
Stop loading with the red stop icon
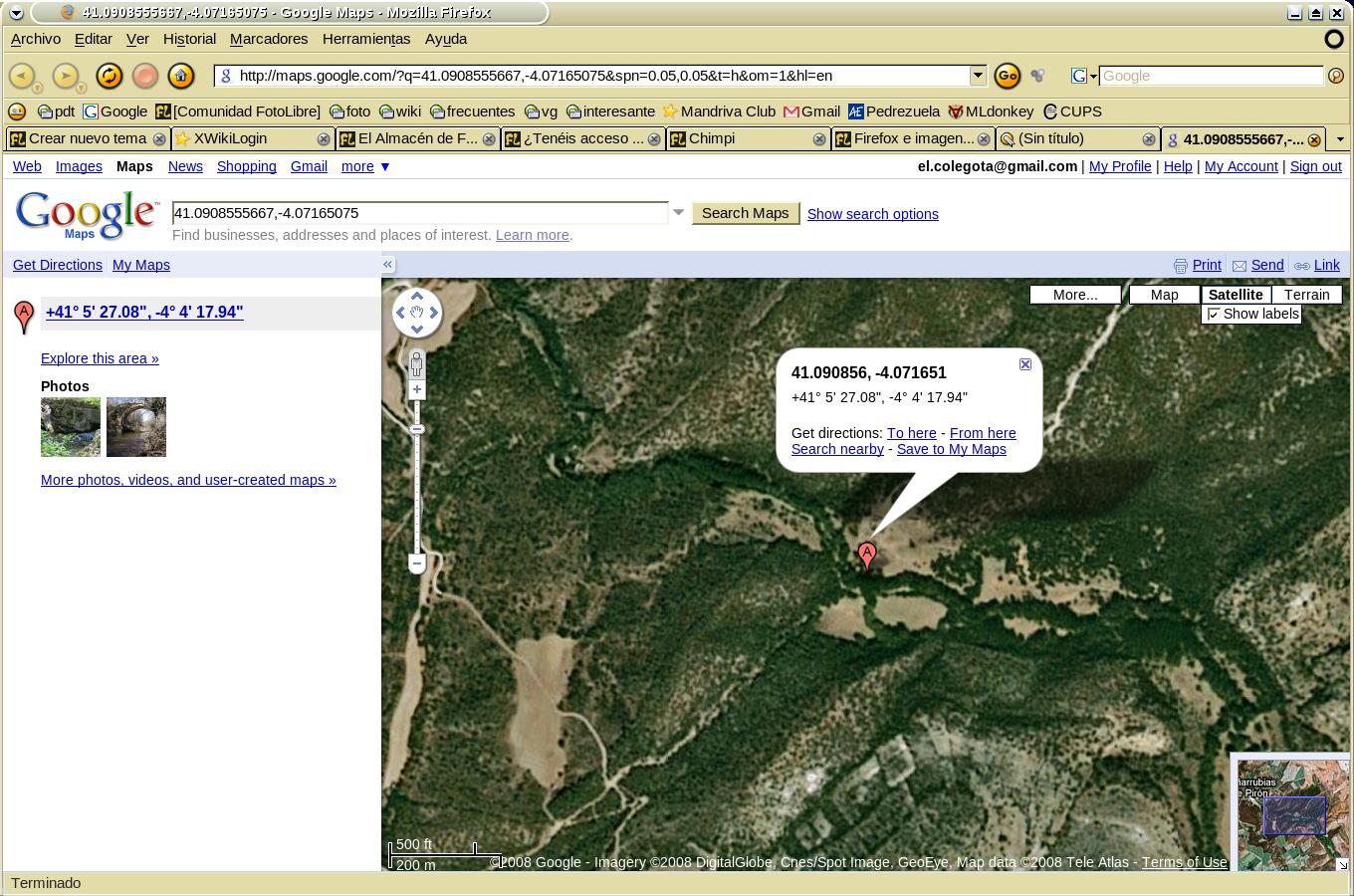click(145, 76)
